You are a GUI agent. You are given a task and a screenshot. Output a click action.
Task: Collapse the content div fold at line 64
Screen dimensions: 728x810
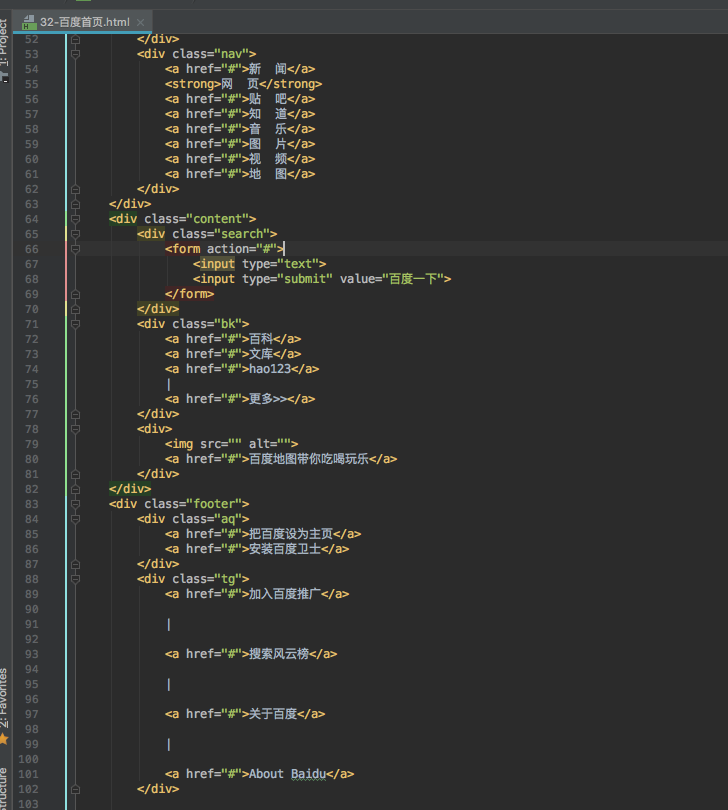coord(75,219)
